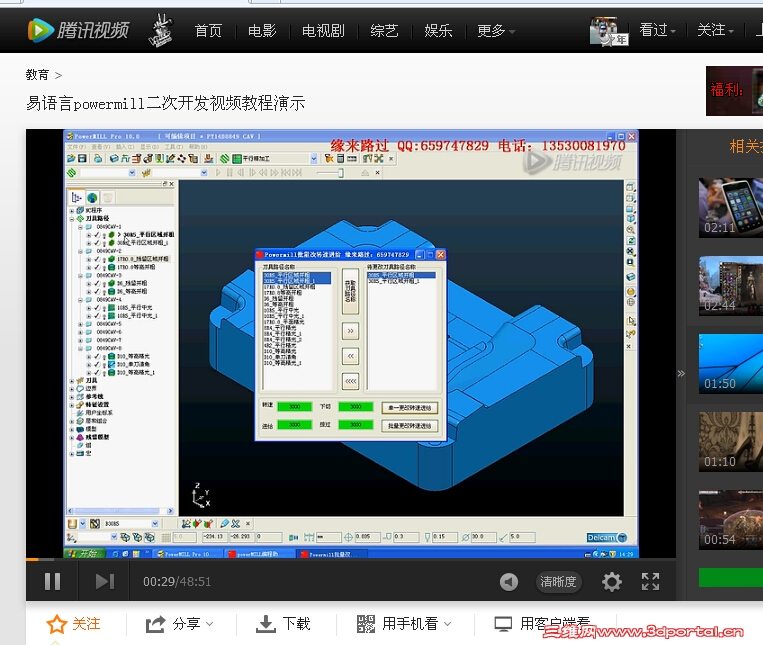Viewport: 763px width, 645px height.
Task: Click the tool icon in PowerMILL bottom toolbar
Action: (x=72, y=524)
